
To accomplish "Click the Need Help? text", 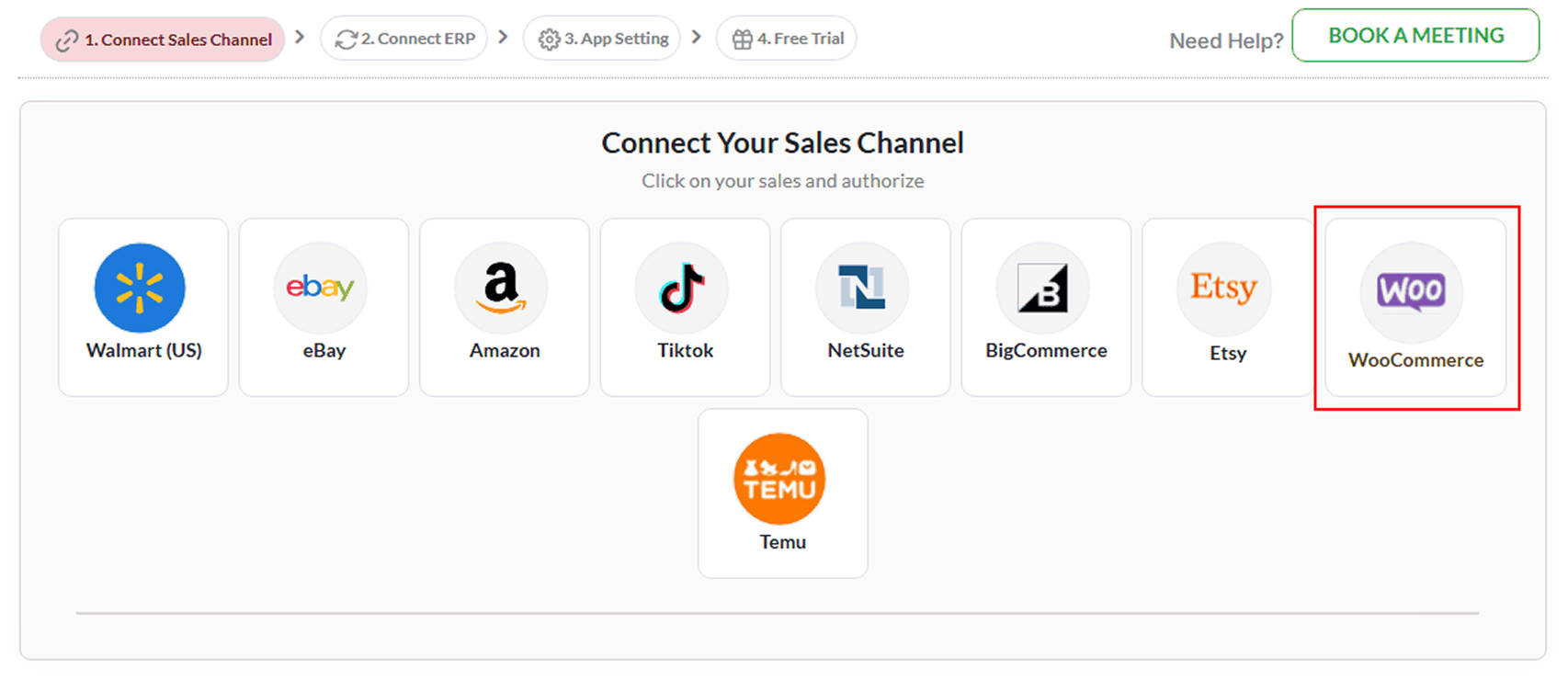I will (x=1226, y=41).
